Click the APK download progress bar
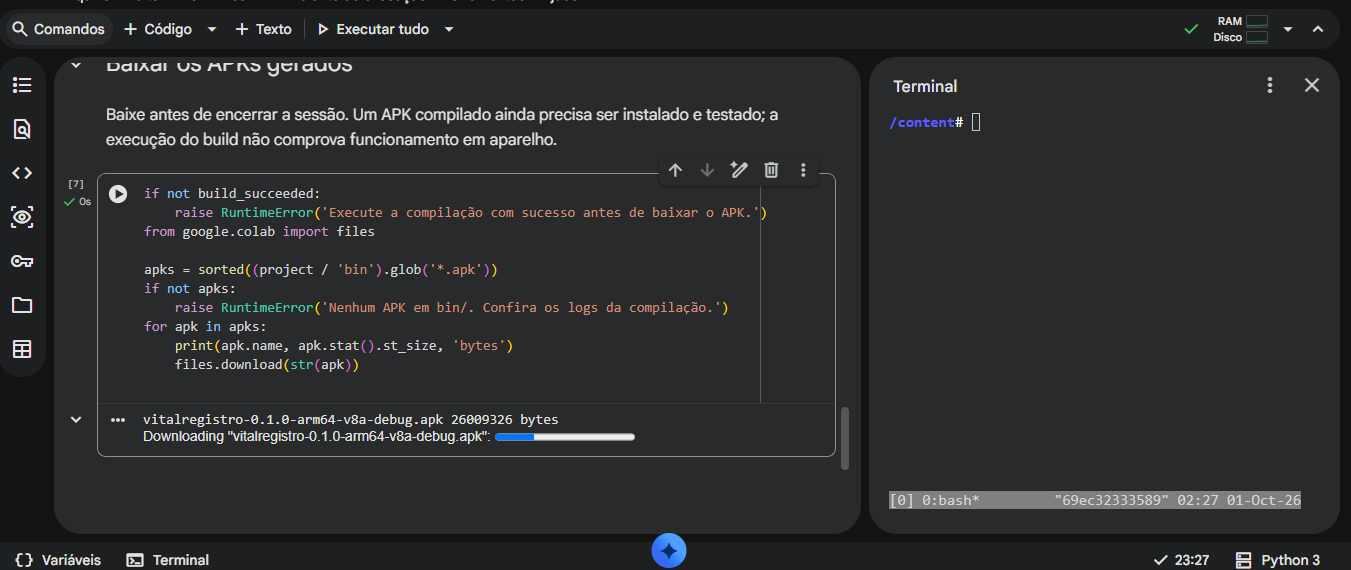Screen dimensions: 1351x570 (x=565, y=437)
